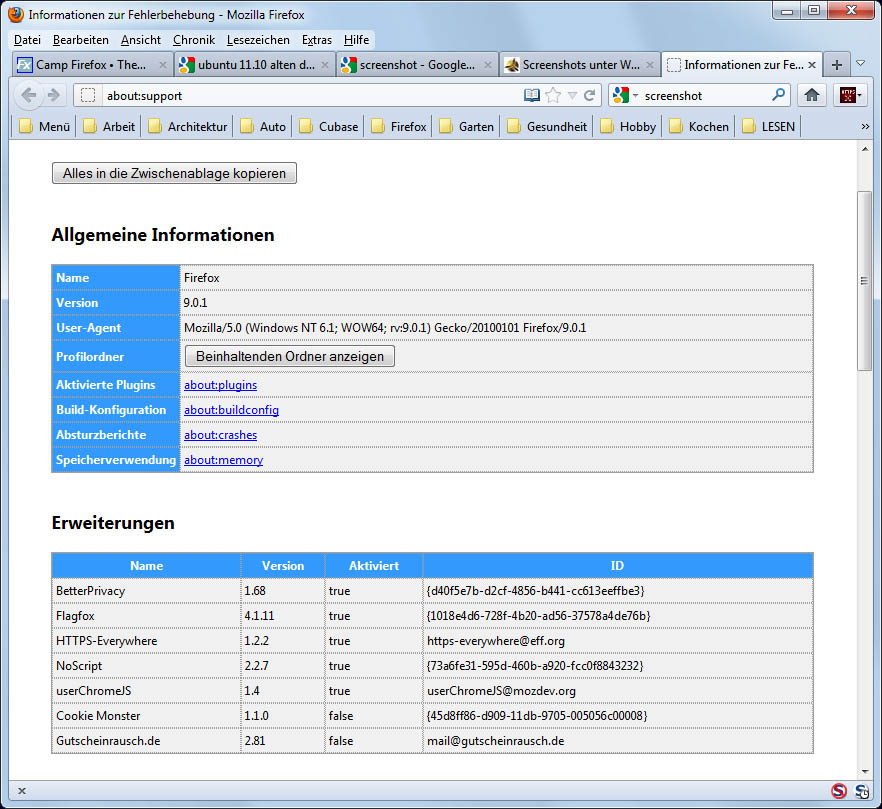
Task: Click the Home button in navigation toolbar
Action: coord(812,96)
